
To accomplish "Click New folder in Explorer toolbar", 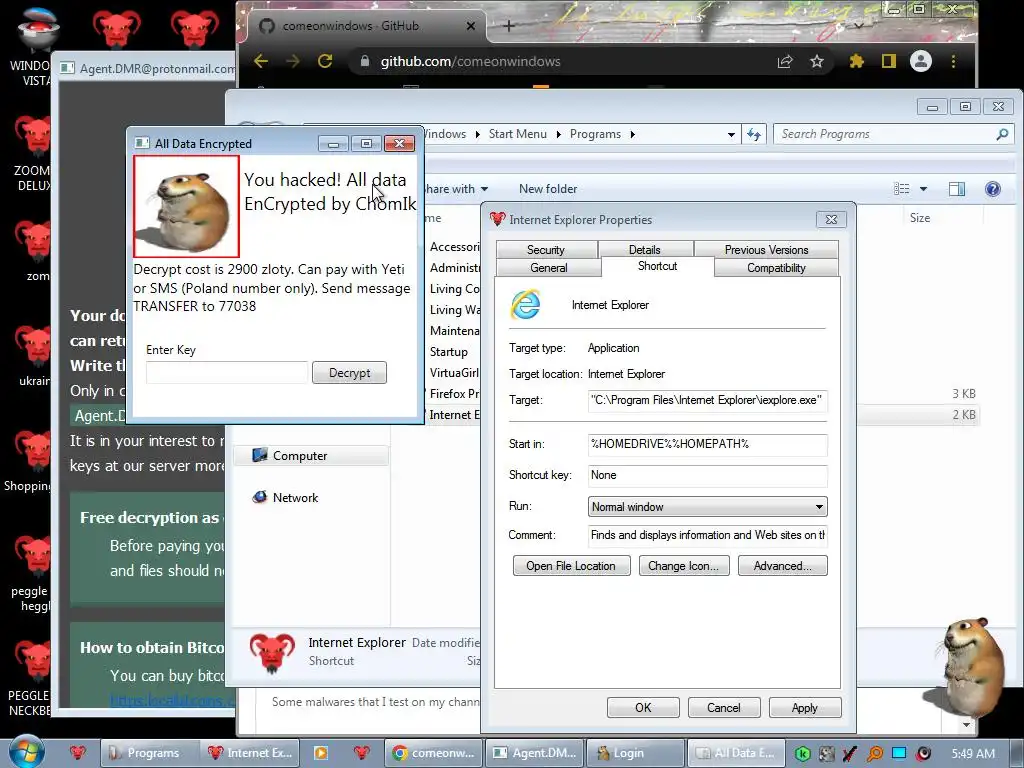I will click(548, 189).
